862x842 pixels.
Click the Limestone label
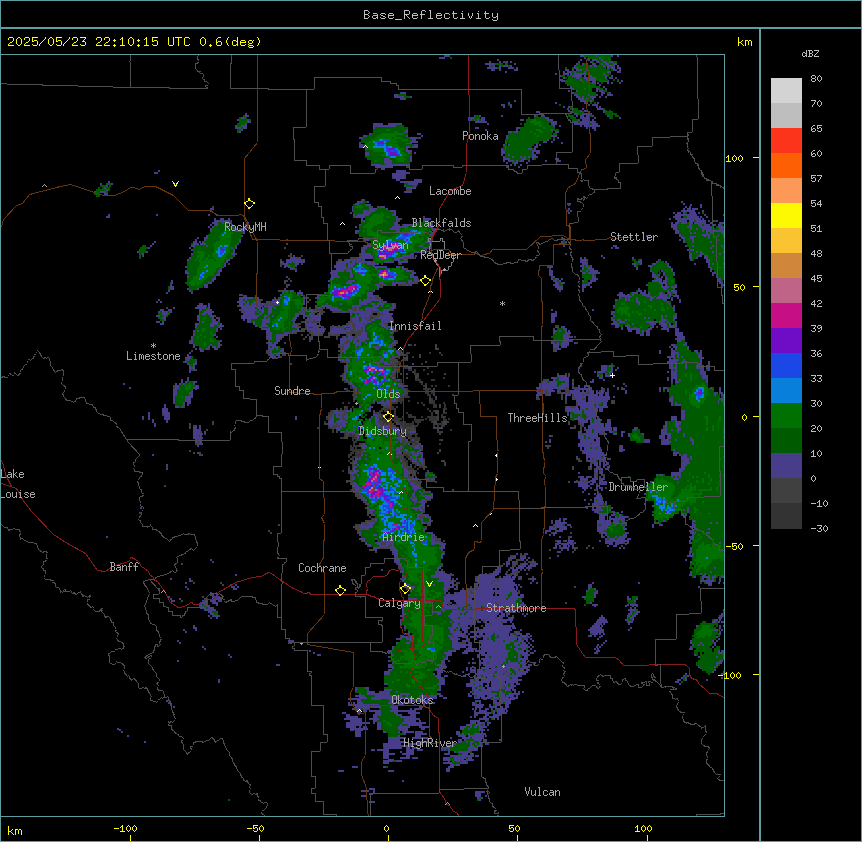[x=153, y=356]
